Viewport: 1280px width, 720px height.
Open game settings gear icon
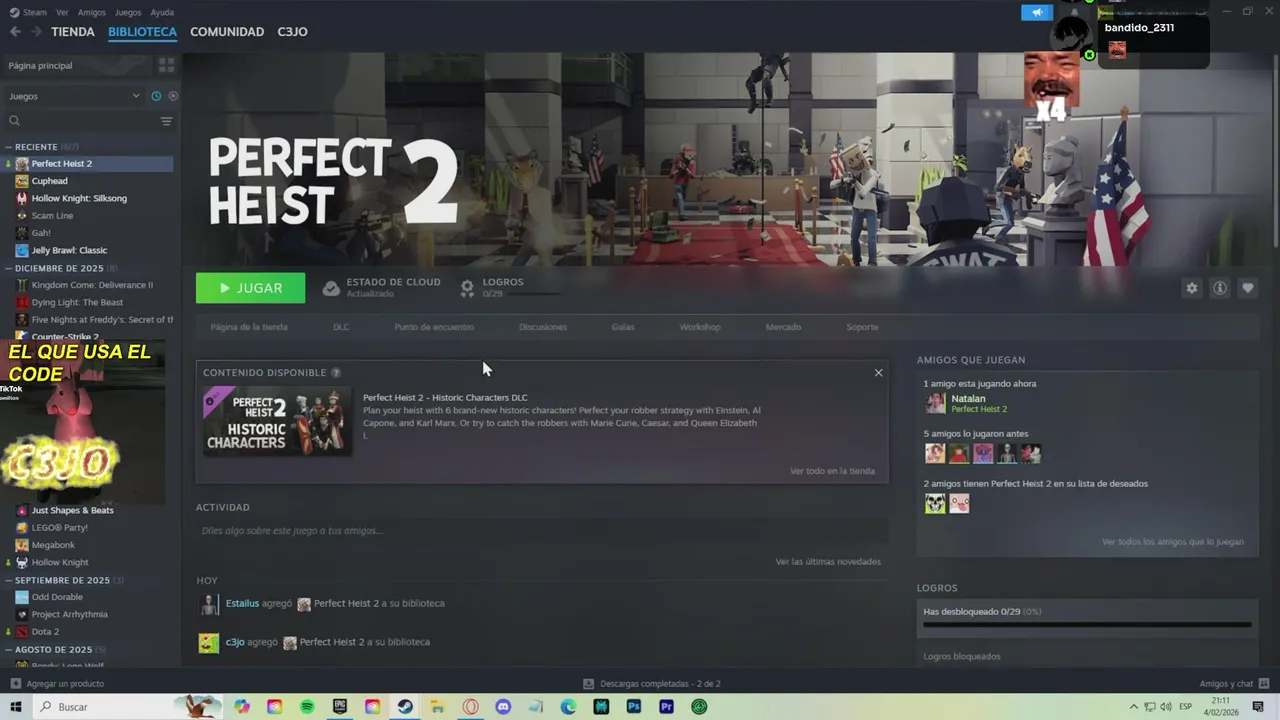pyautogui.click(x=1191, y=288)
